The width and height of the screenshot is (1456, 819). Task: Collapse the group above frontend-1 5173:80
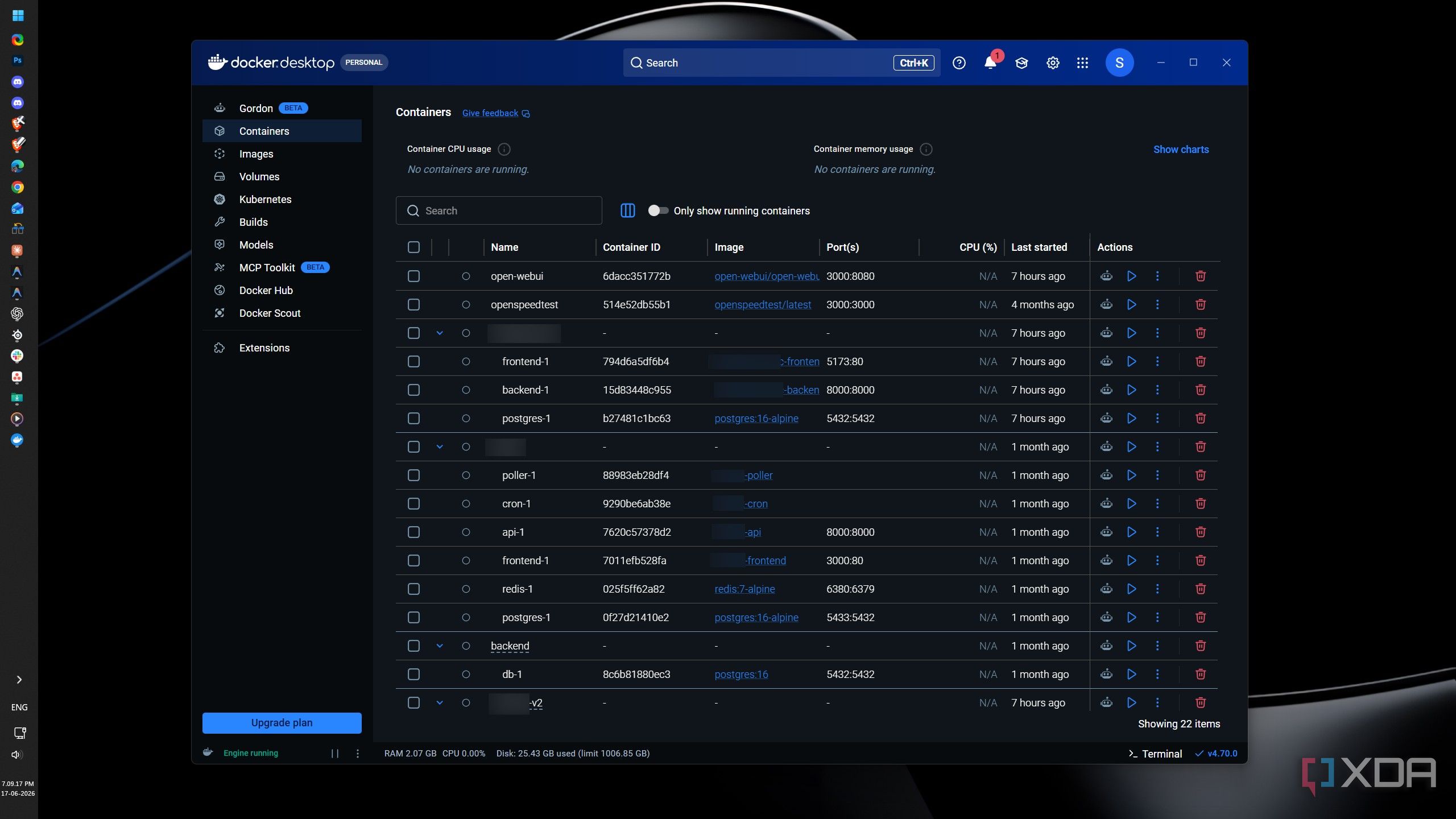[x=439, y=333]
